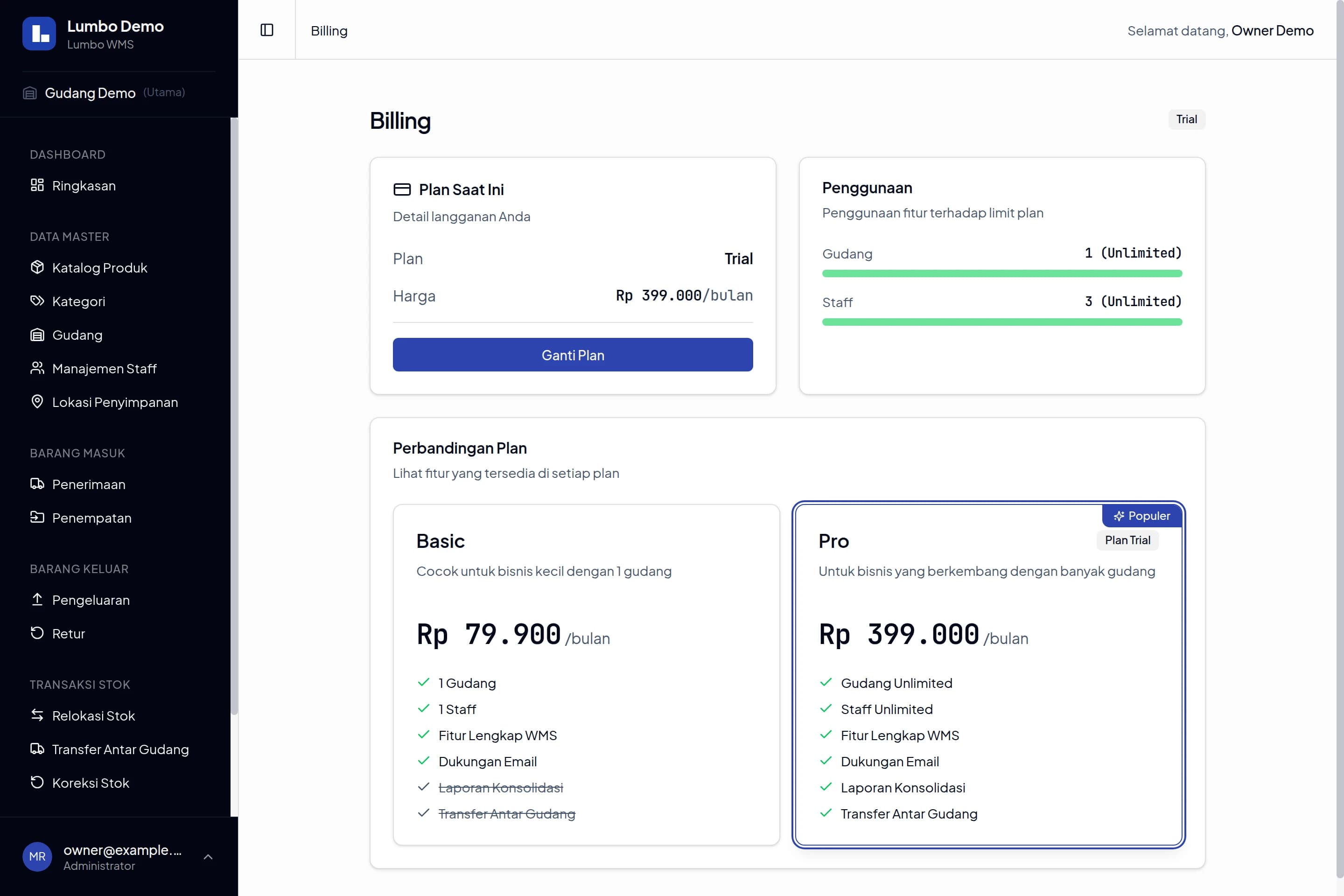Click the Katalog Produk box icon
Image resolution: width=1344 pixels, height=896 pixels.
point(37,267)
